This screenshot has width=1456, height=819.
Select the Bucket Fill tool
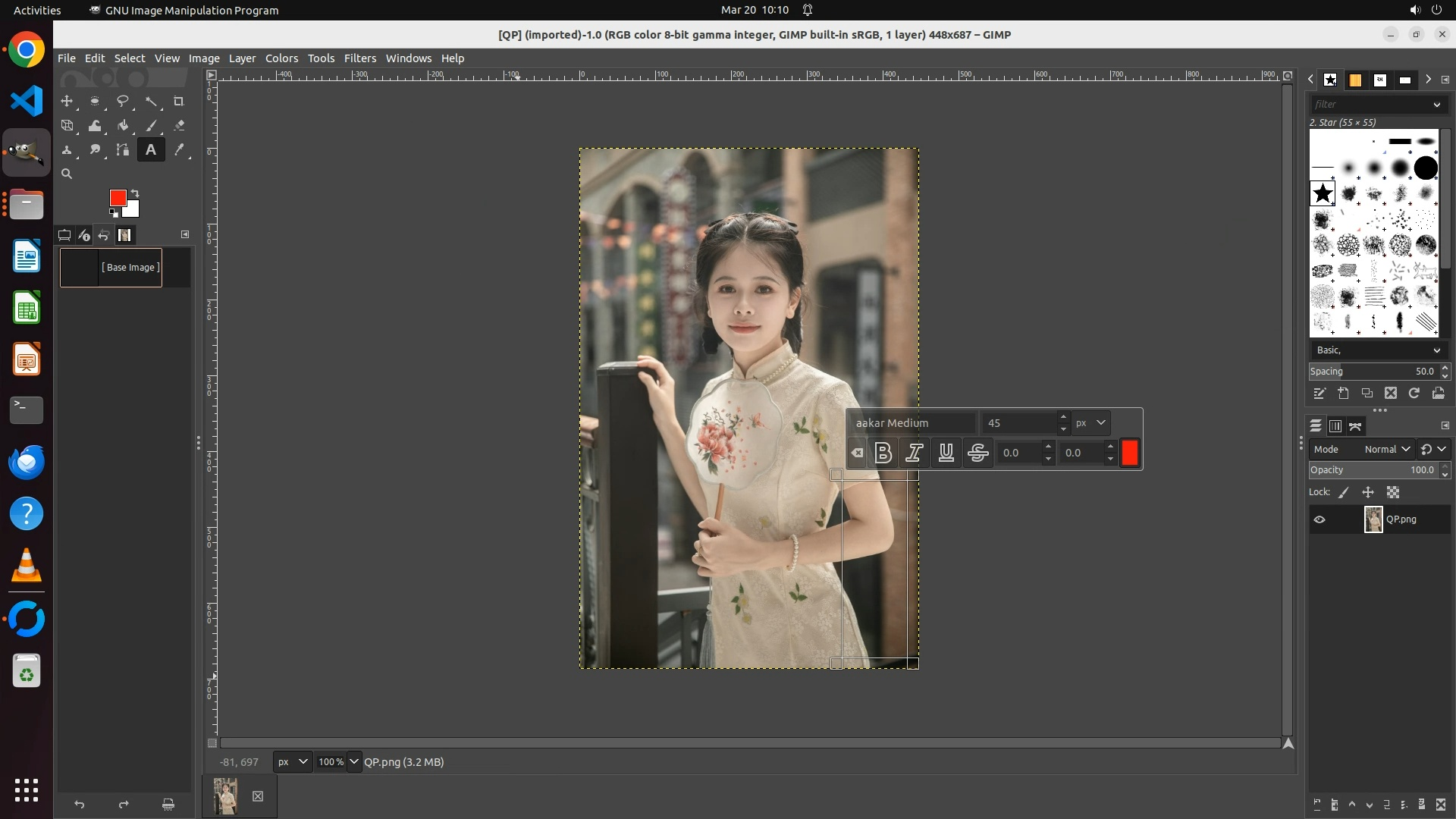click(123, 126)
